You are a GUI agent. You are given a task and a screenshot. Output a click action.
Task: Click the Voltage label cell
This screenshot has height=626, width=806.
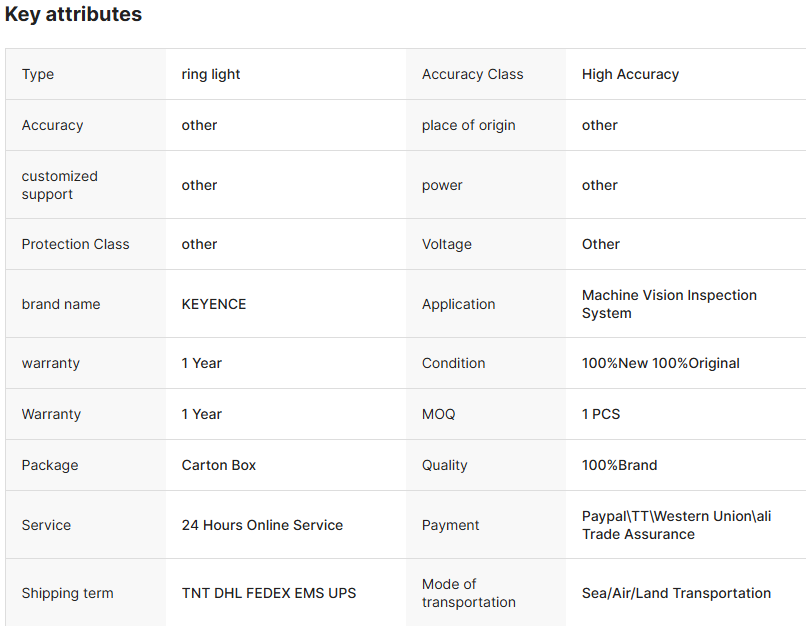coord(447,244)
